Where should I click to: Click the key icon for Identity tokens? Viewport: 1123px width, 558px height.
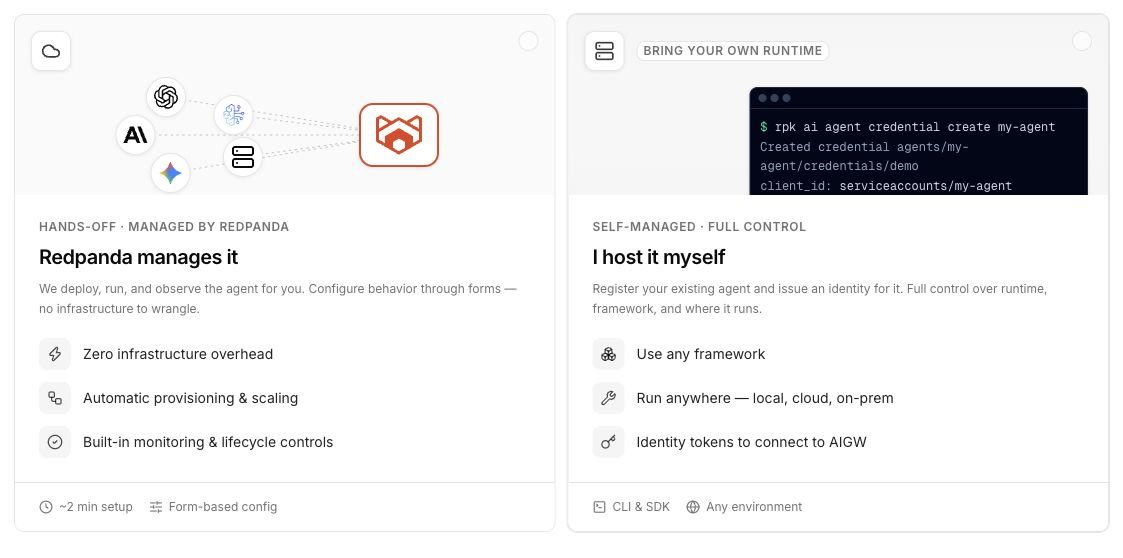point(608,442)
